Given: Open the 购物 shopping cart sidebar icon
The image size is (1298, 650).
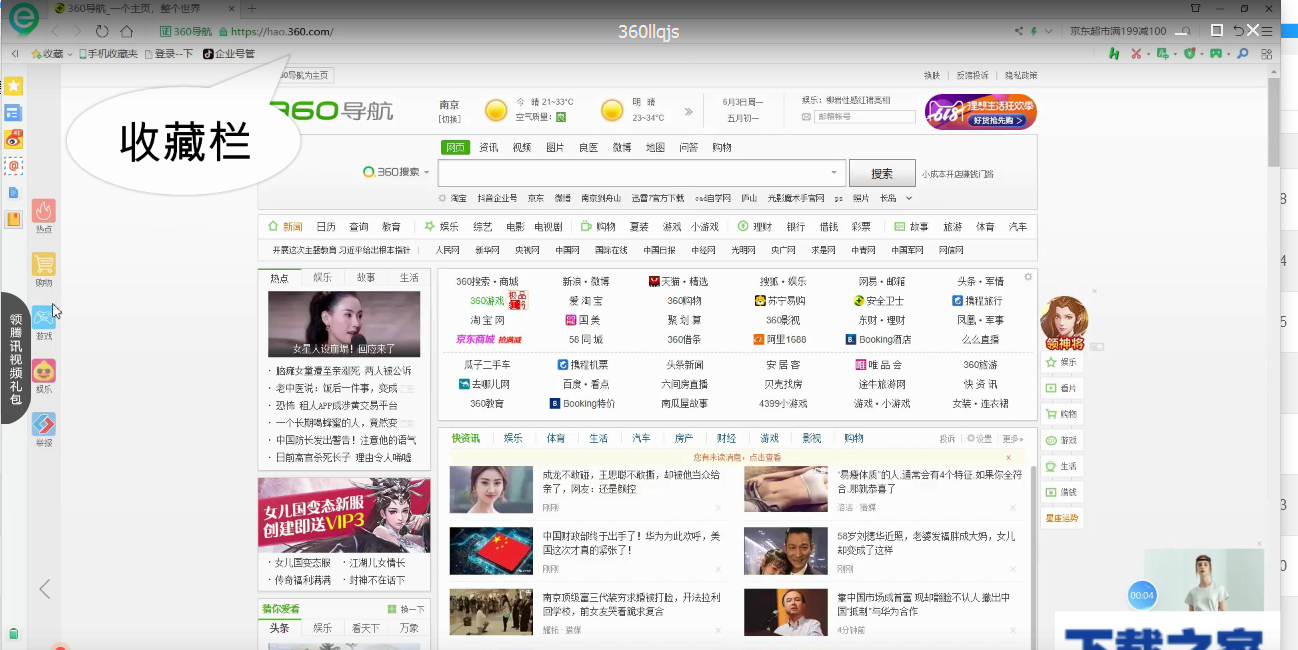Looking at the screenshot, I should pos(43,265).
